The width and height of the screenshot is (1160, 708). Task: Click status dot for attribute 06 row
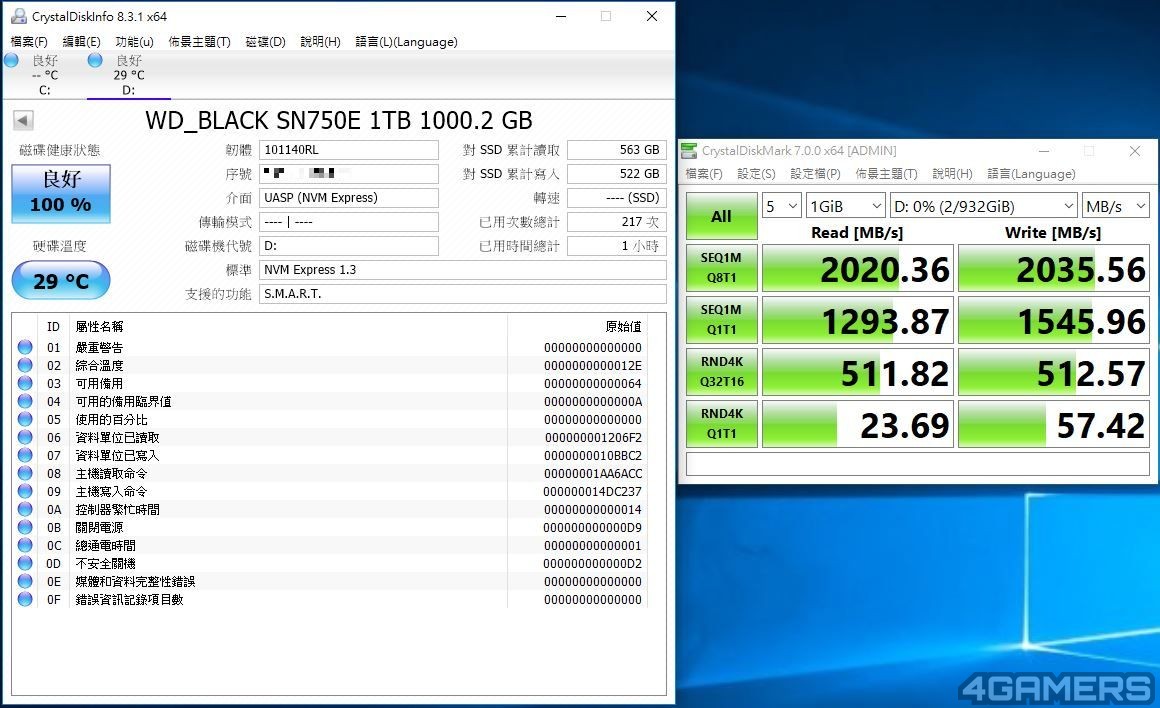(x=25, y=437)
